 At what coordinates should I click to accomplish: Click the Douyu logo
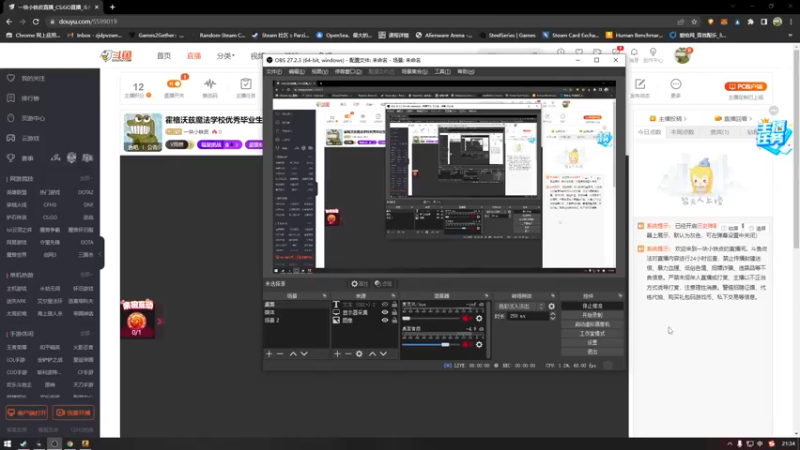point(116,56)
